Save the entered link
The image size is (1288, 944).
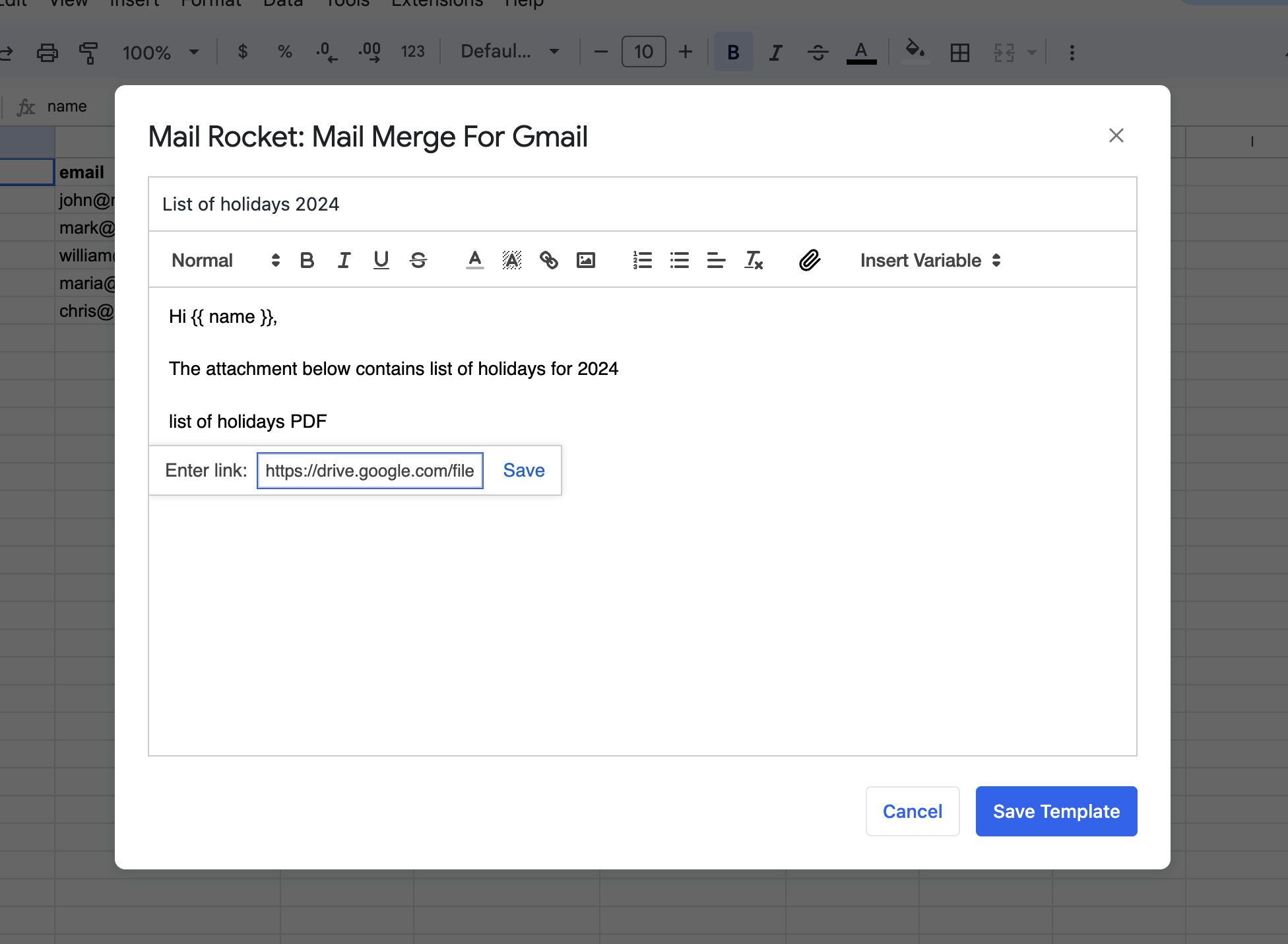coord(524,470)
